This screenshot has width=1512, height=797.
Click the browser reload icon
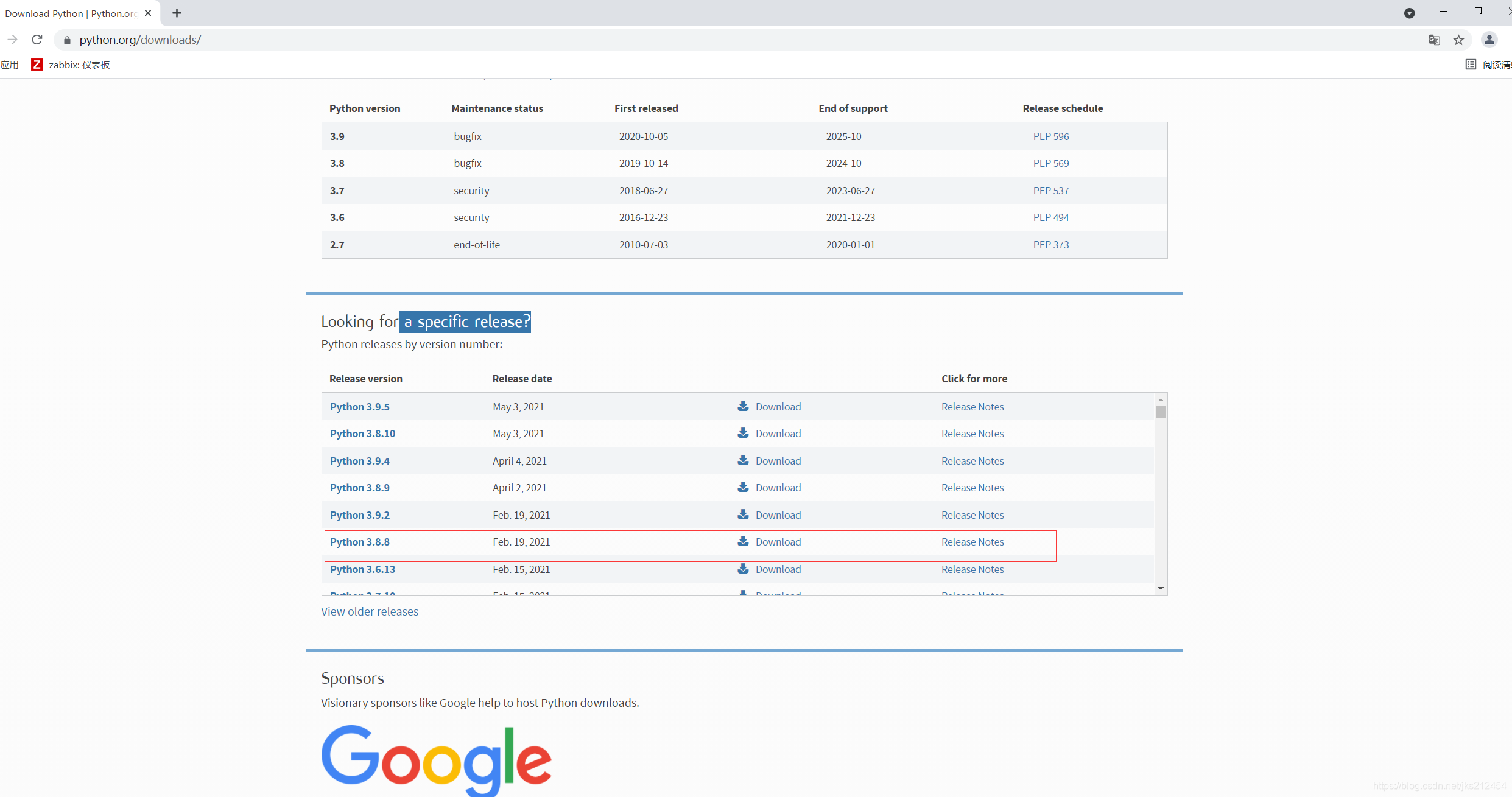click(x=37, y=40)
